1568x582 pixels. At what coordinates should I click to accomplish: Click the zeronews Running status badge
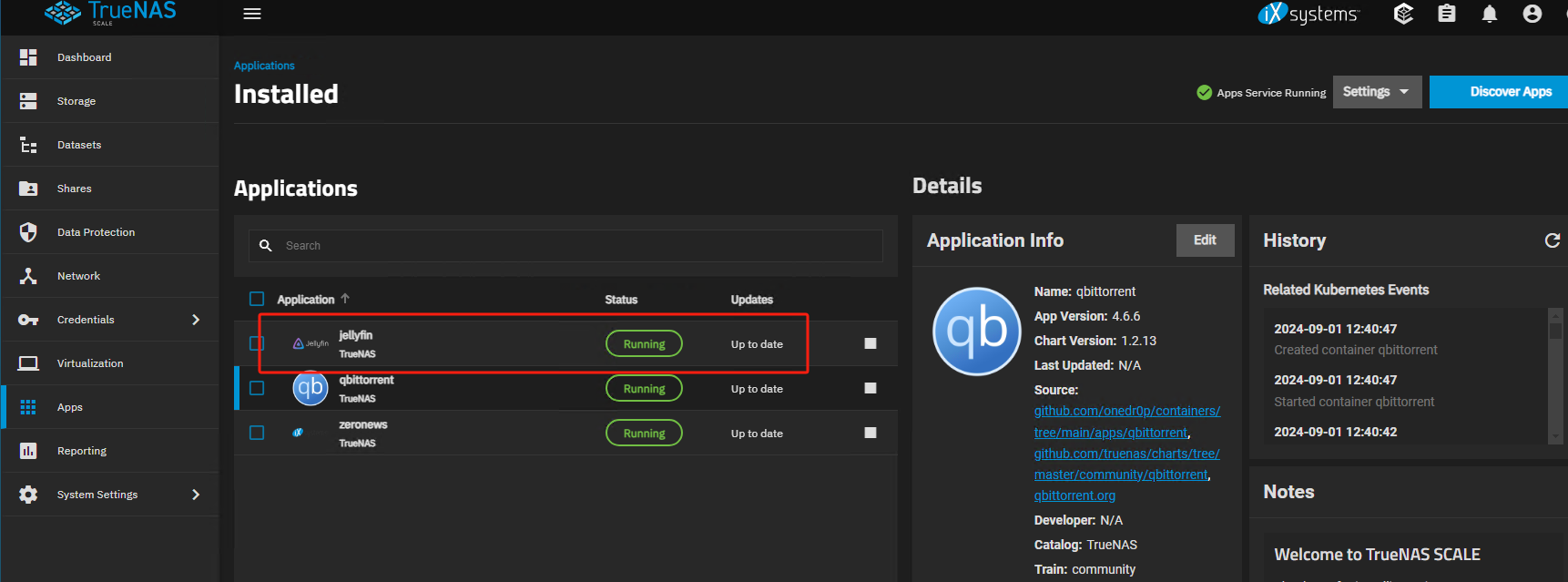click(x=644, y=433)
